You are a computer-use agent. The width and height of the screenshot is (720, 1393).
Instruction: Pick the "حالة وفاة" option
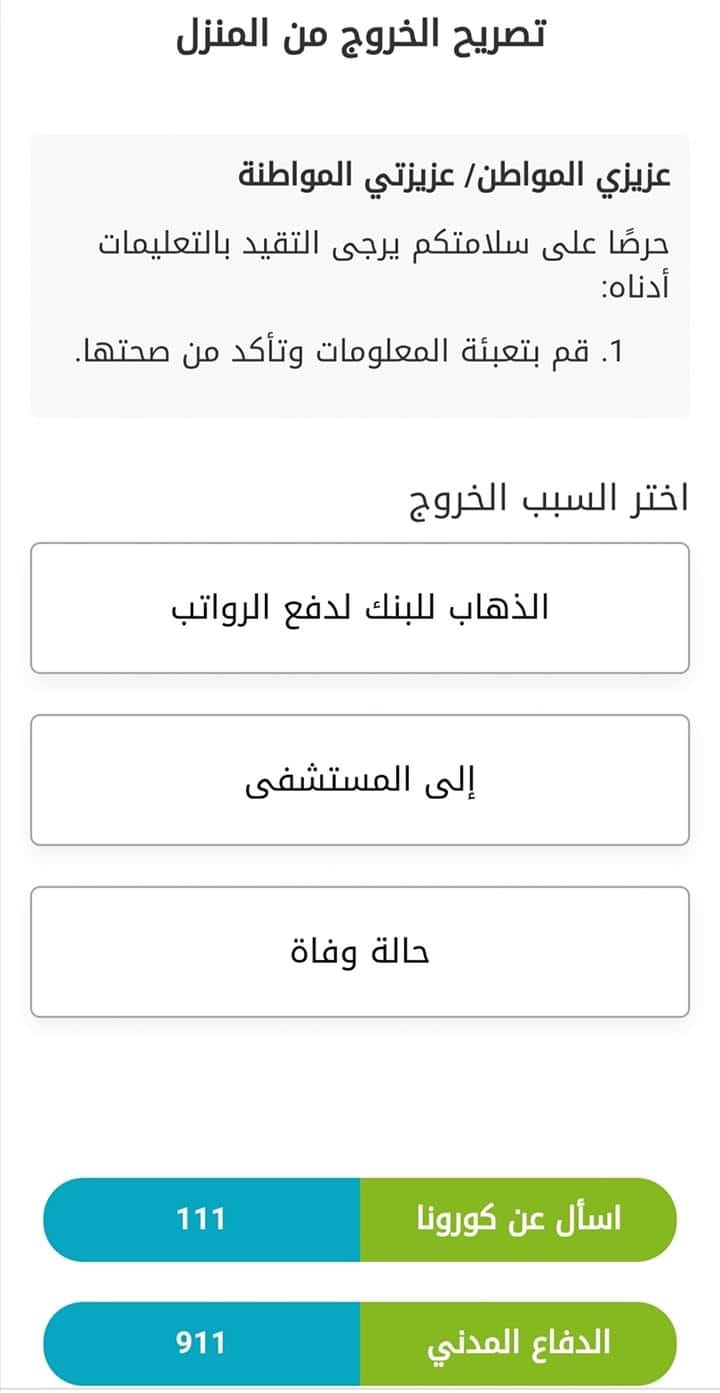pyautogui.click(x=360, y=952)
